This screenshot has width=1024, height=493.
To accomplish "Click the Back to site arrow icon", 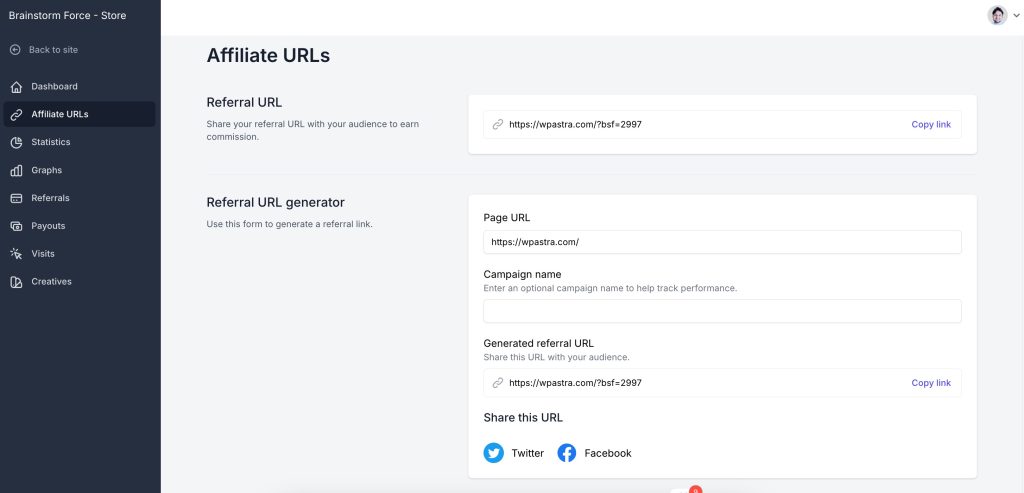I will pyautogui.click(x=15, y=50).
